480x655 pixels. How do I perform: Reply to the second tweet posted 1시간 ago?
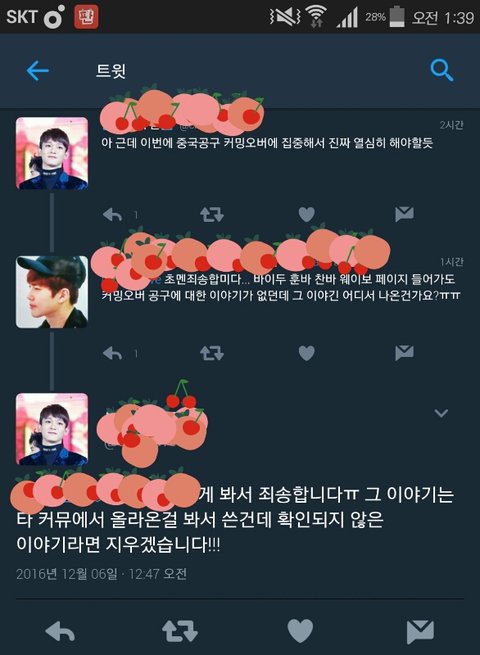coord(112,353)
